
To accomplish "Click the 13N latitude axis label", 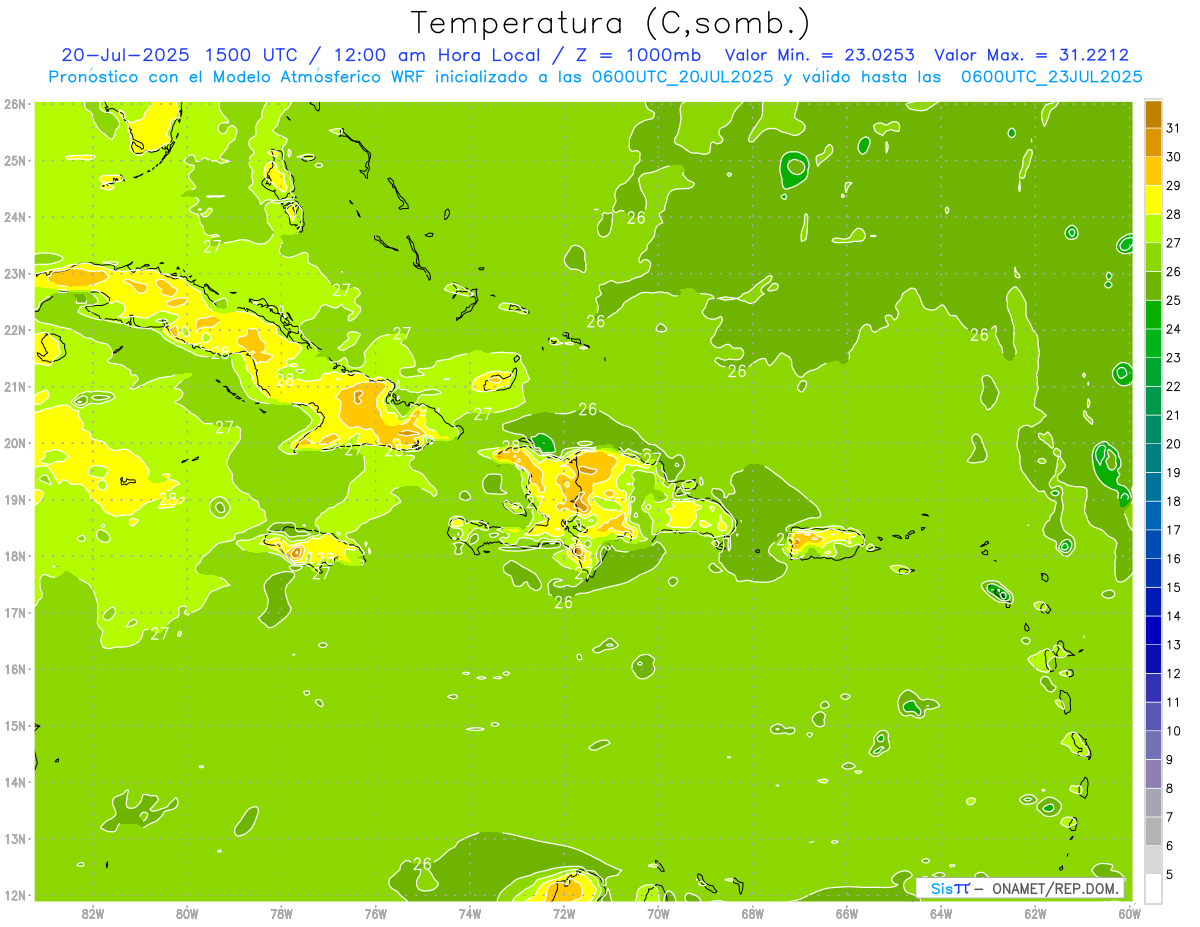I will pyautogui.click(x=15, y=839).
